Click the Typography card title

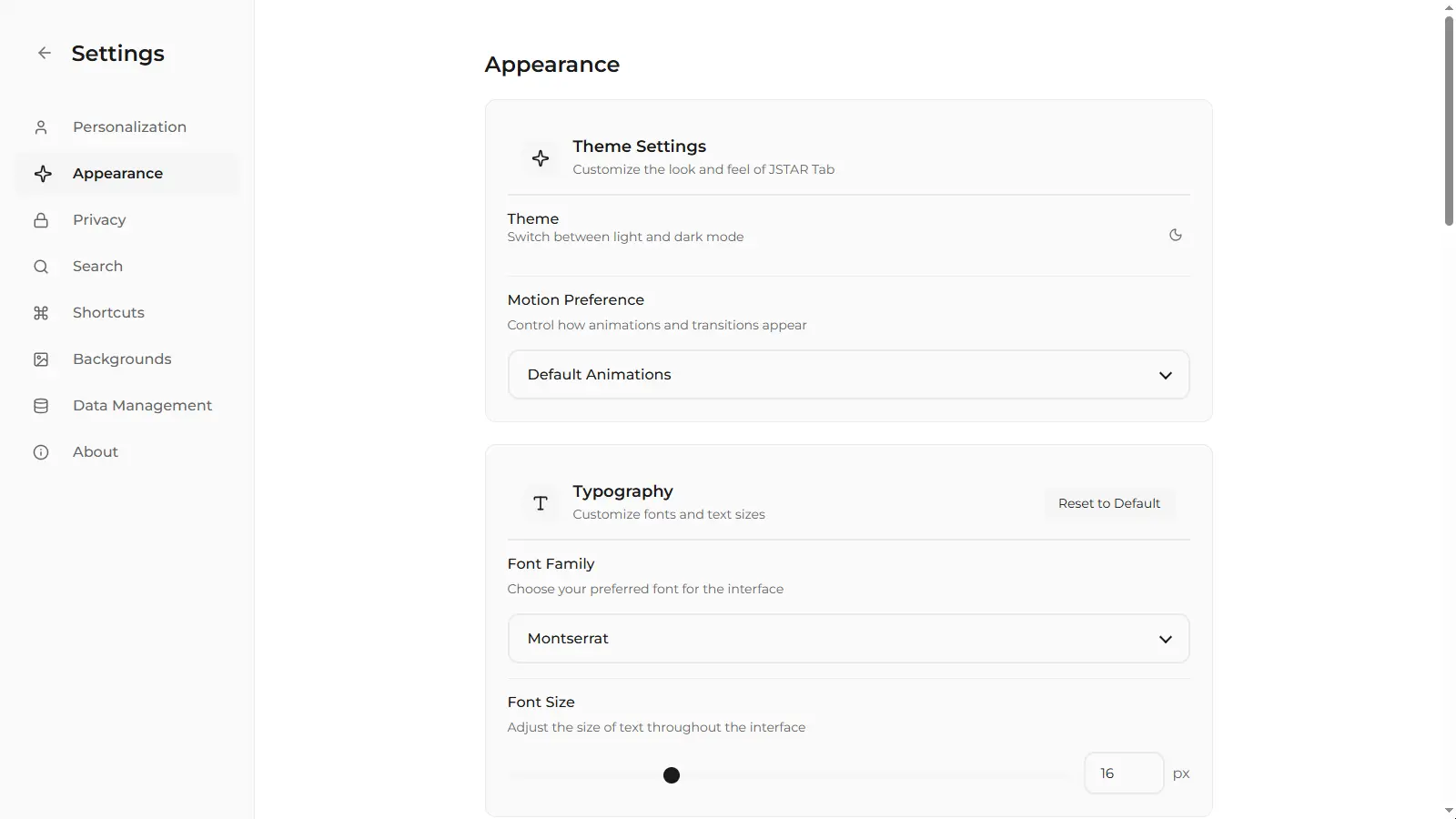pyautogui.click(x=623, y=491)
